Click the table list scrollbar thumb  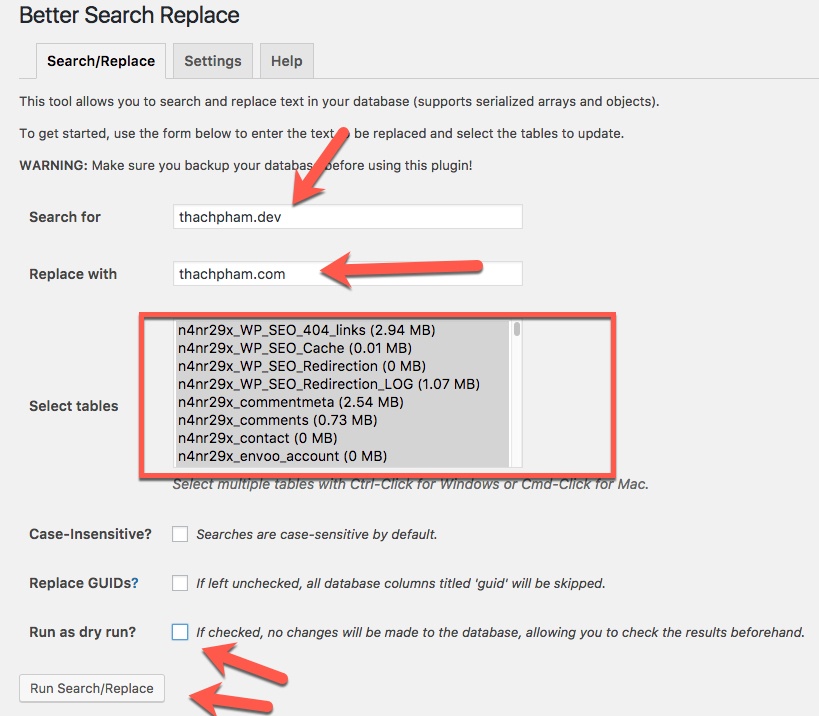tap(516, 329)
